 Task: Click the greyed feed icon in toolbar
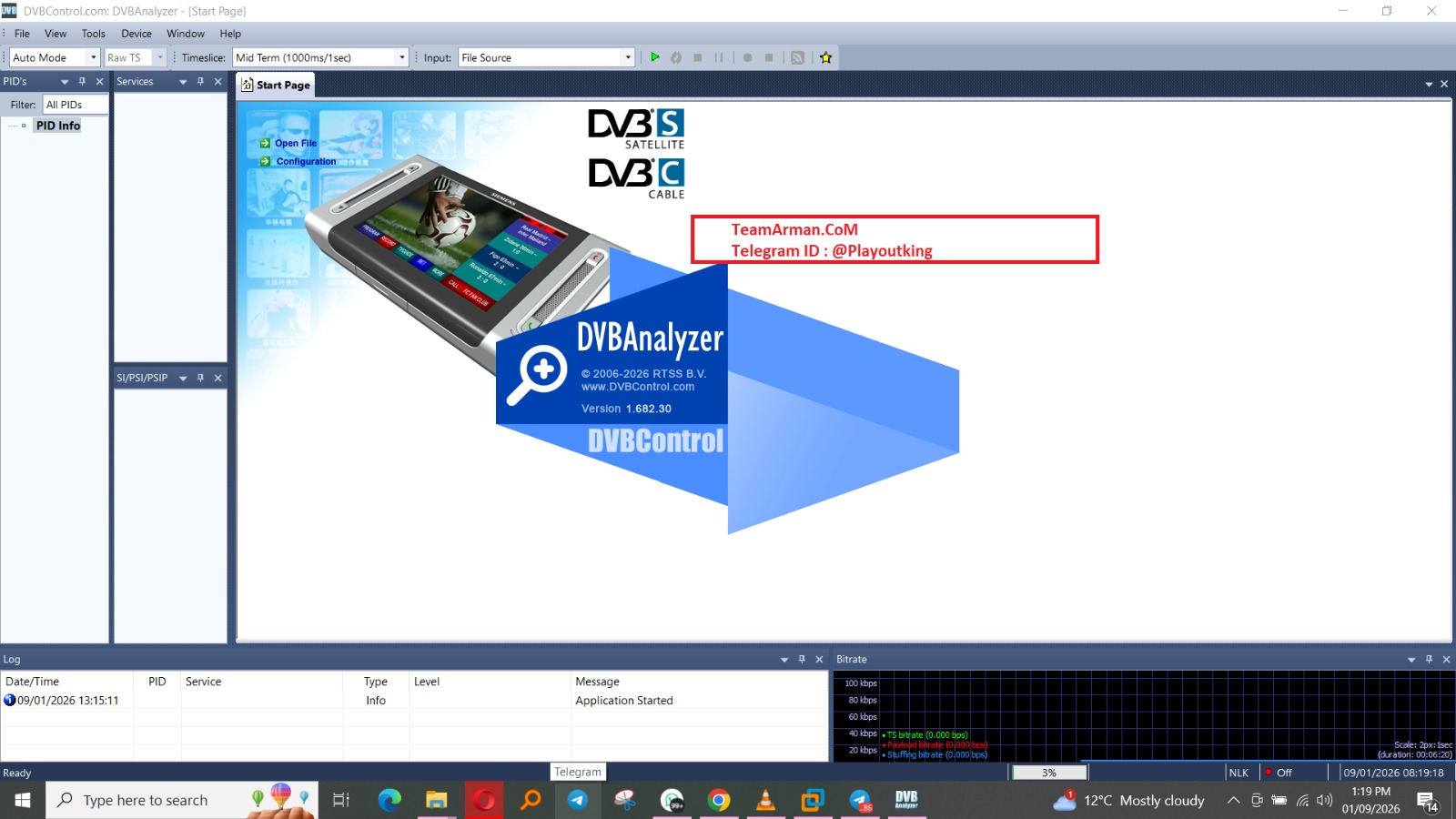[797, 57]
